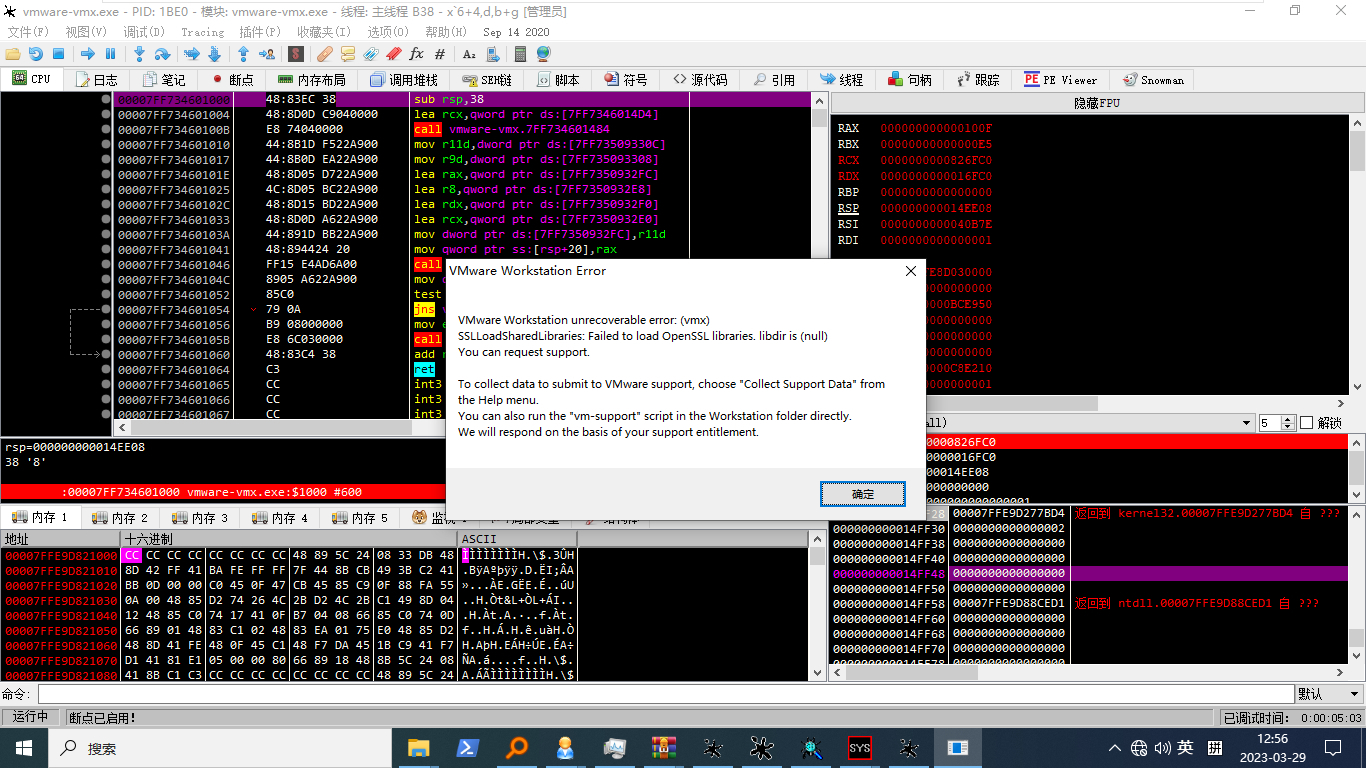Viewport: 1366px width, 768px height.
Task: Toggle breakpoint dot at address 00007FF734601046
Action: (x=106, y=265)
